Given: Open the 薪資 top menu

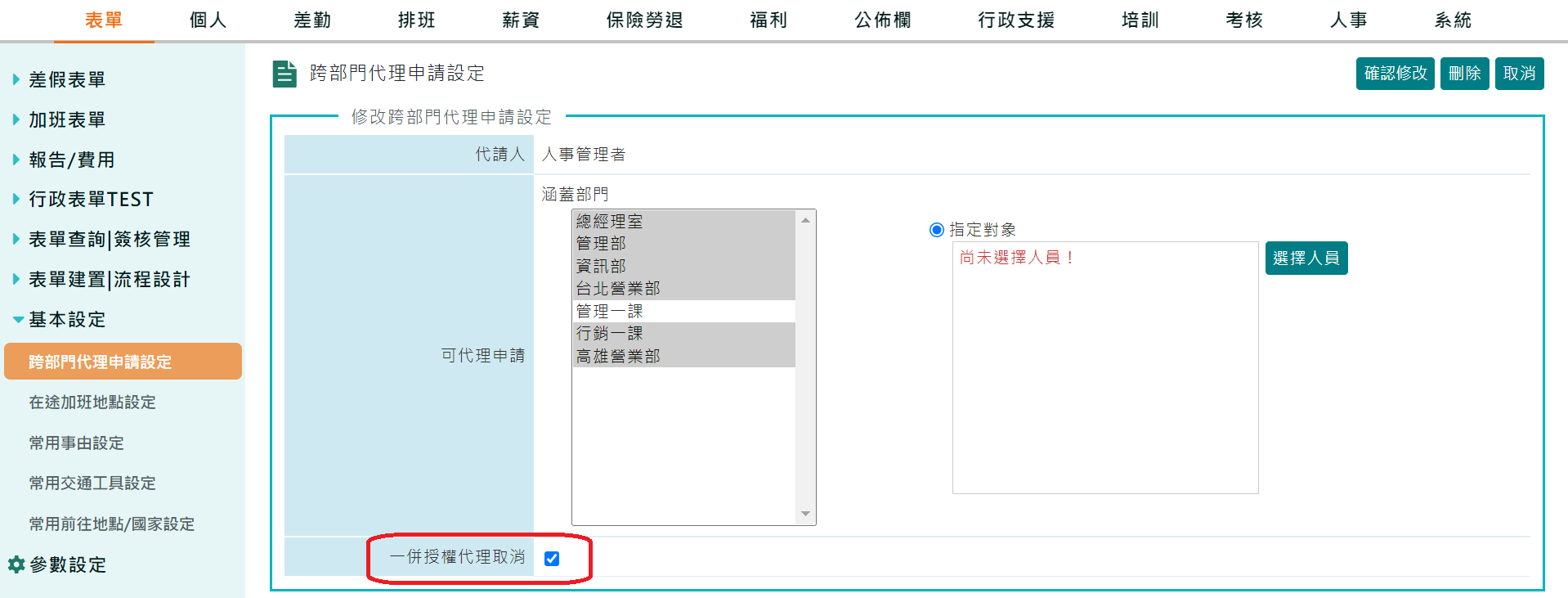Looking at the screenshot, I should [x=521, y=20].
